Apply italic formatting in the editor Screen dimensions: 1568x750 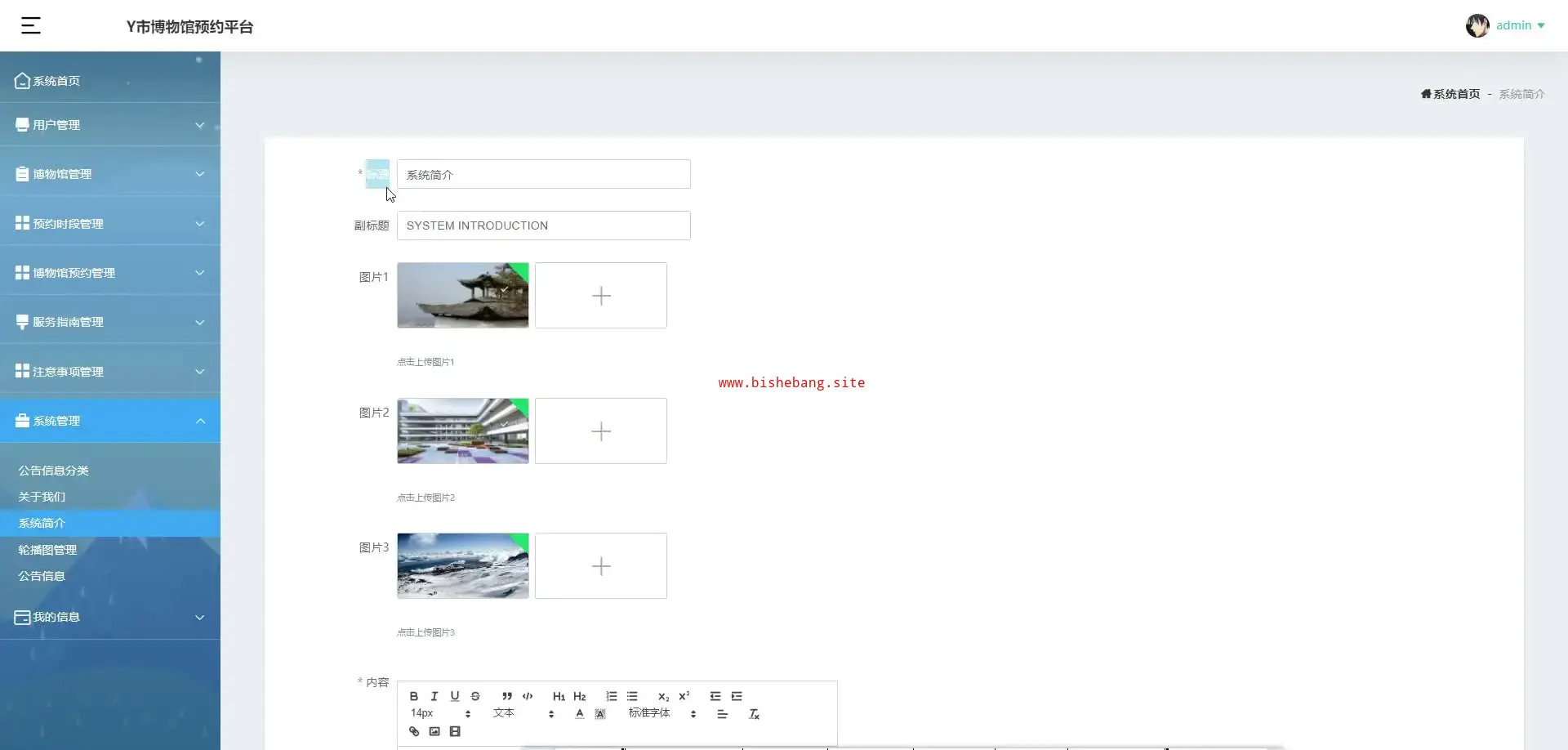(x=434, y=696)
